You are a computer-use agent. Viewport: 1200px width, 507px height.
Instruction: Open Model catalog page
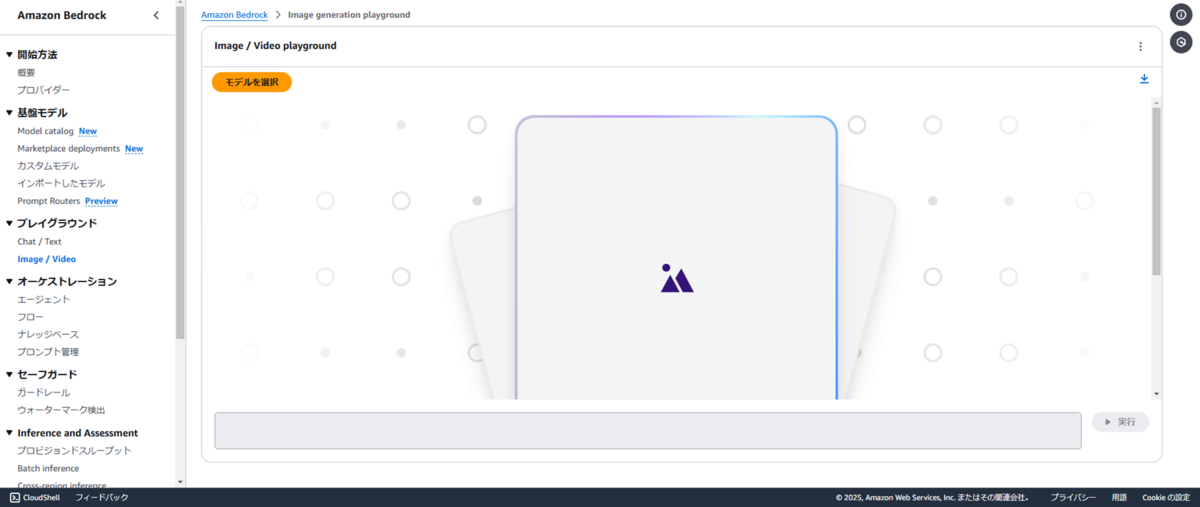tap(46, 131)
